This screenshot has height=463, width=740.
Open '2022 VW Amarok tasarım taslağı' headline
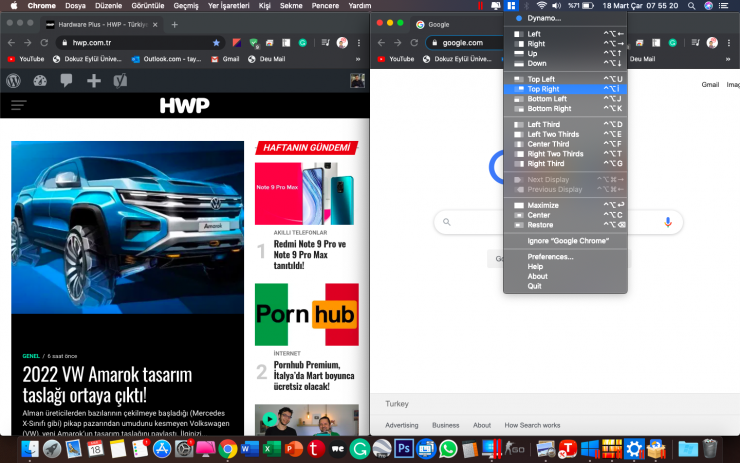108,385
